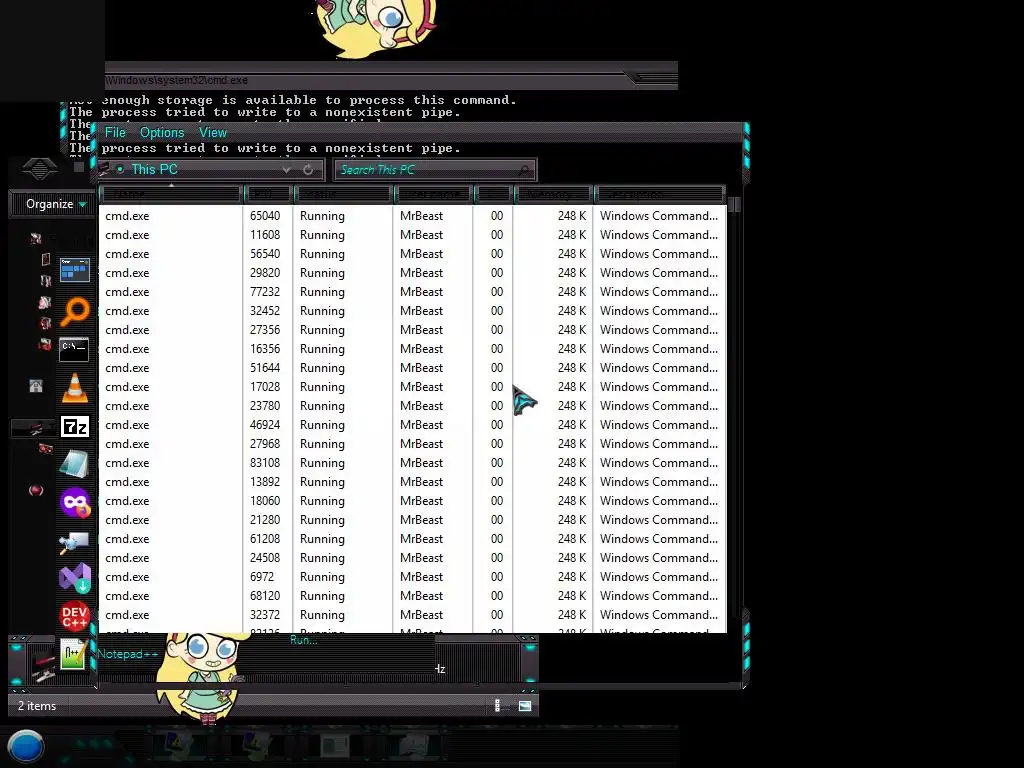Launch the orange magnifier search app icon
Image resolution: width=1024 pixels, height=768 pixels.
point(74,311)
